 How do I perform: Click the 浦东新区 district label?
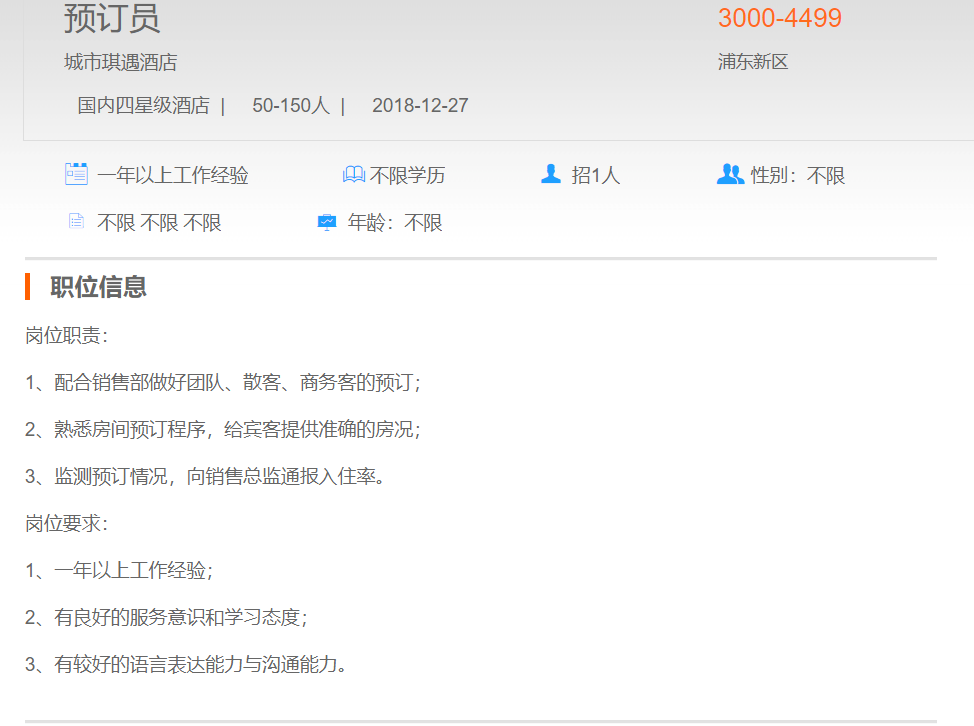(x=752, y=62)
